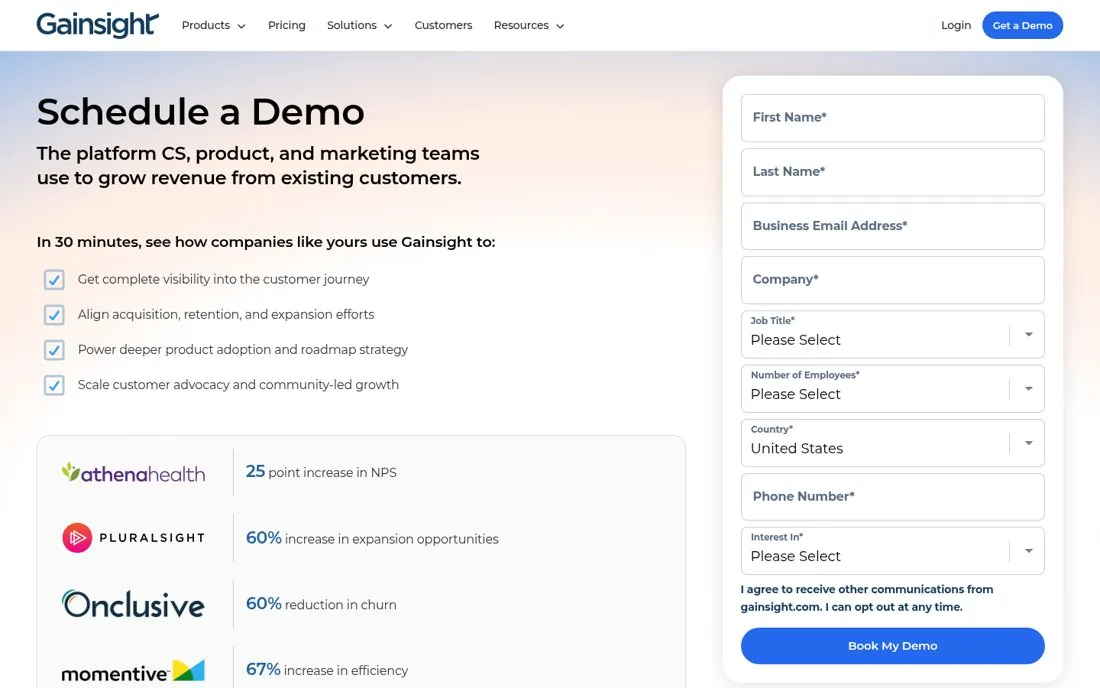Open the Interest In dropdown
This screenshot has width=1100, height=688.
(892, 551)
